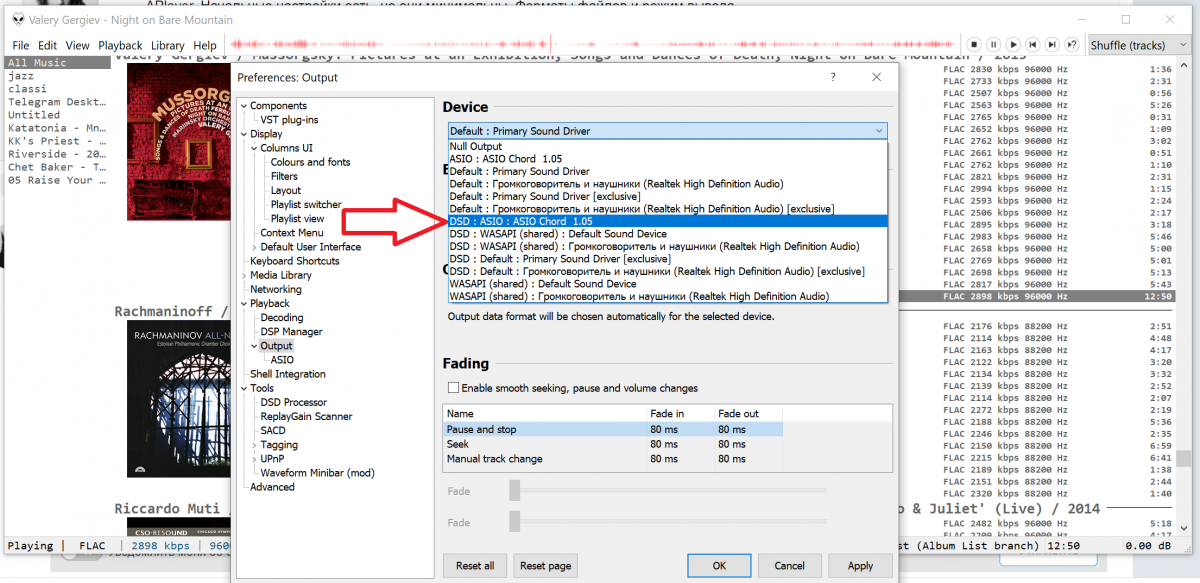The width and height of the screenshot is (1200, 583).
Task: Stop playback with the stop icon
Action: tap(974, 45)
